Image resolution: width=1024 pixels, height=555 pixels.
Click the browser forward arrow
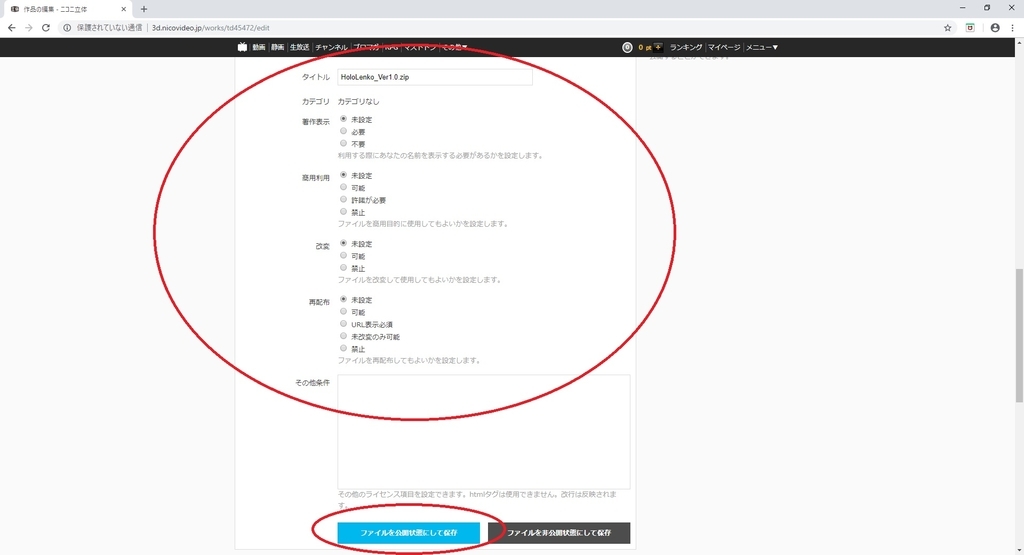(x=29, y=27)
